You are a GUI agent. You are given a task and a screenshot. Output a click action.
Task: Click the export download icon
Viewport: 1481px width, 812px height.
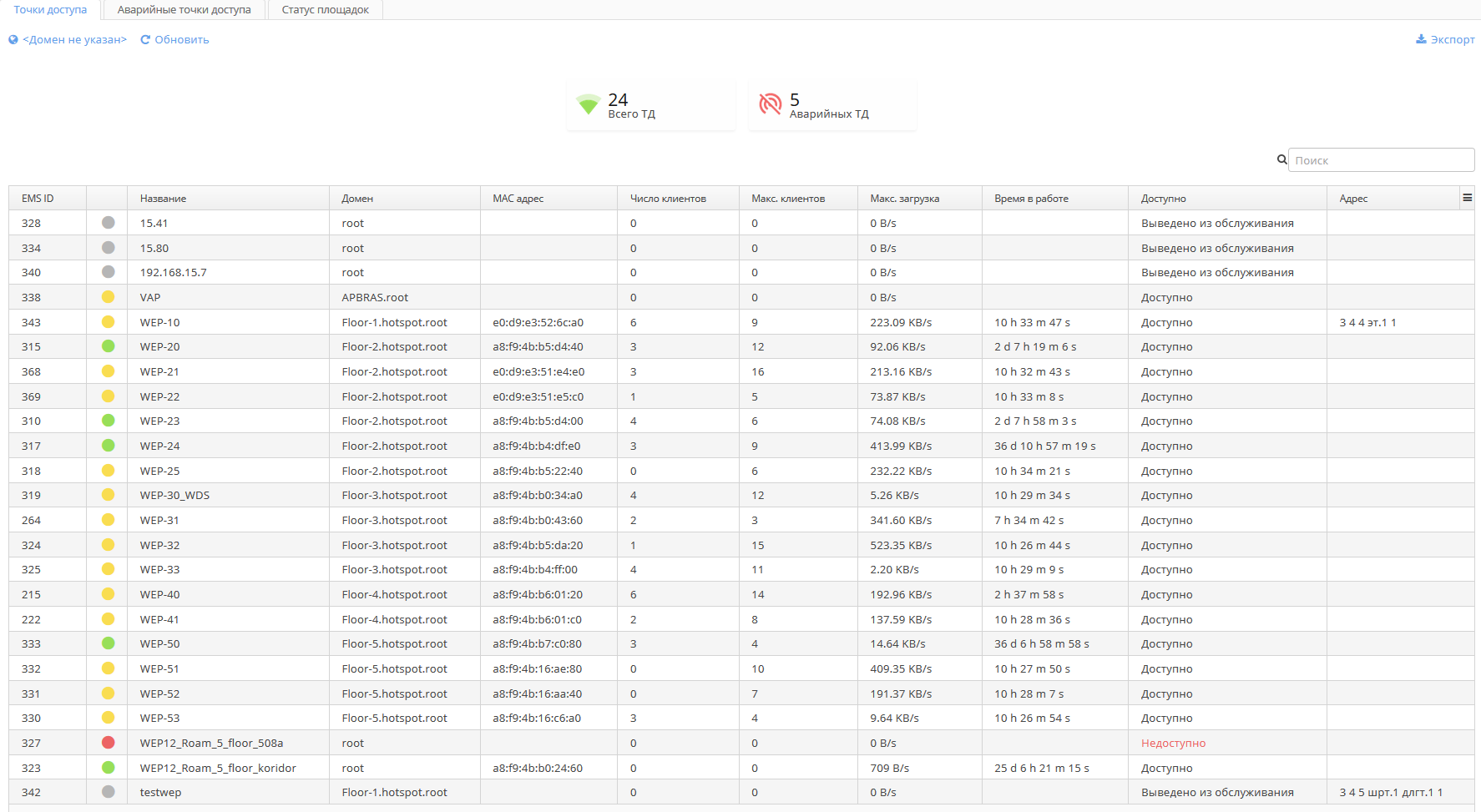pyautogui.click(x=1421, y=39)
